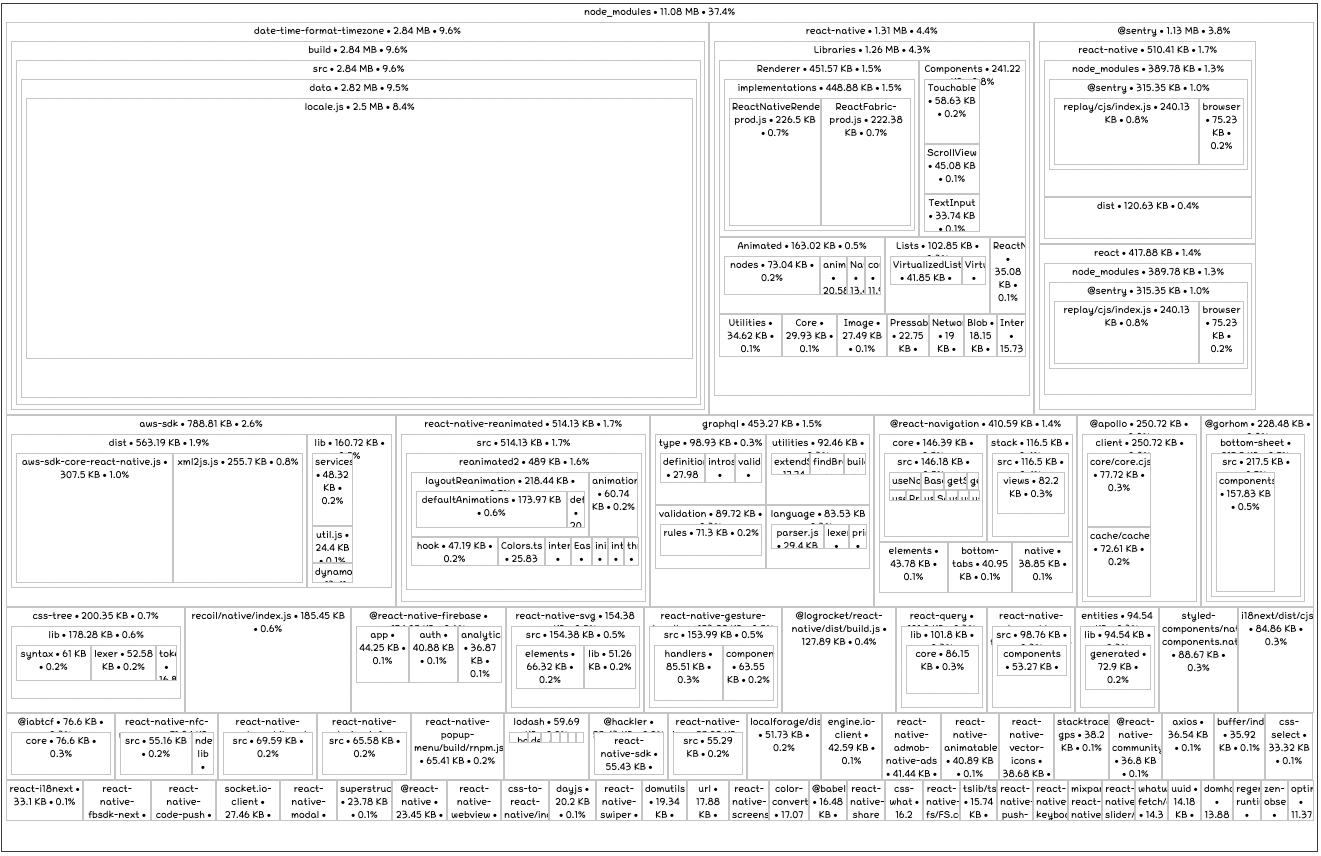Click the react-native-popup-menu rnpm.js 65.41 KB cell
Screen dimensions: 1321x856
tap(458, 745)
